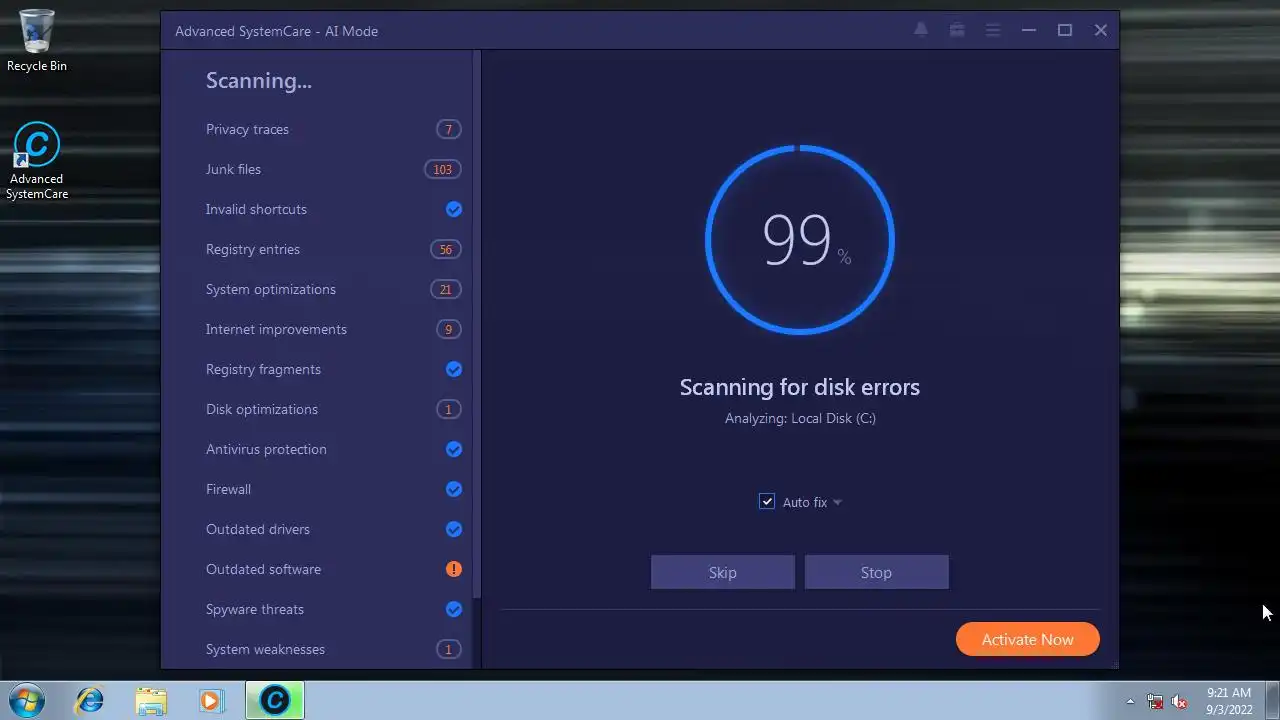Open the hamburger options menu

(x=993, y=30)
